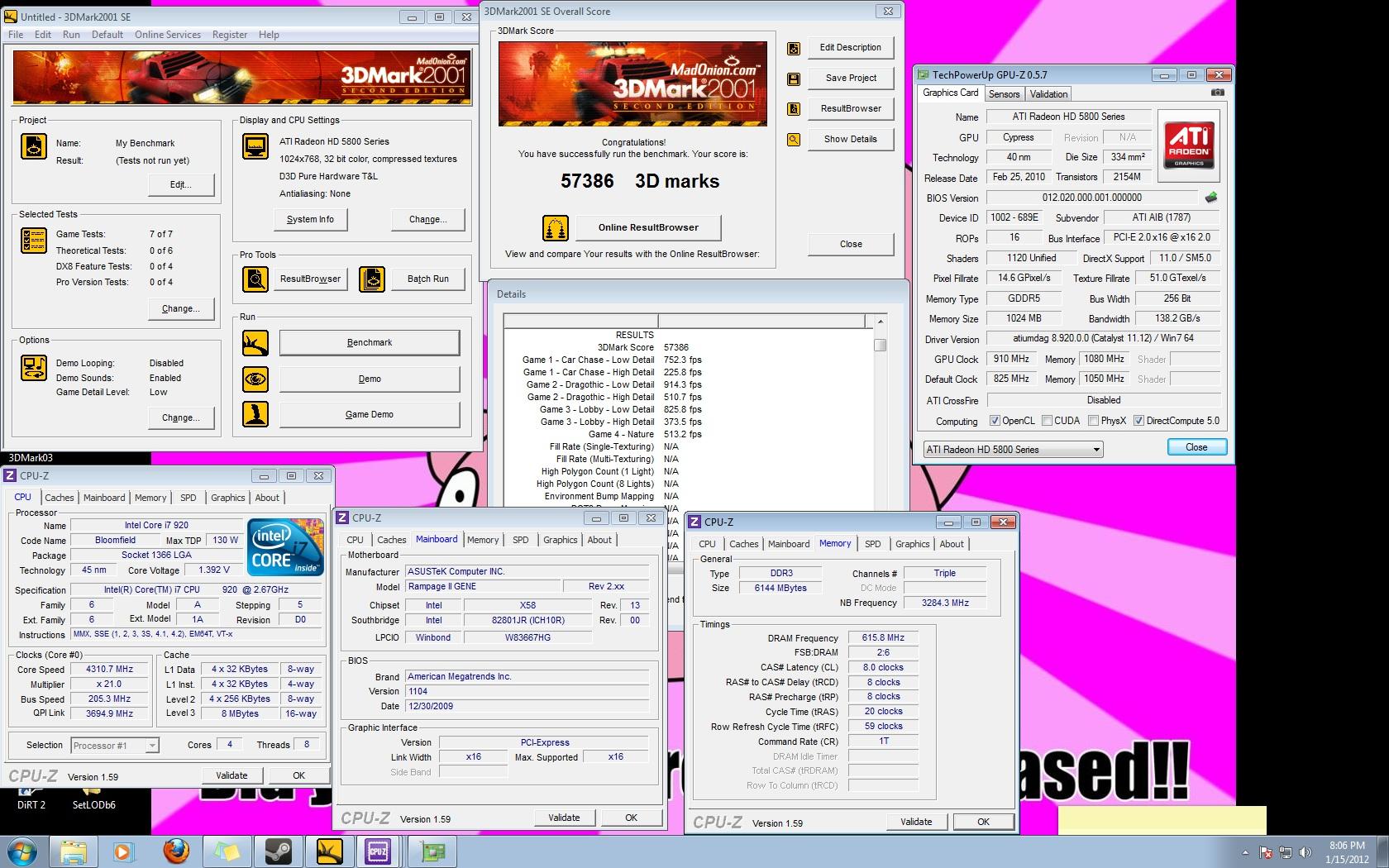
Task: Click the ResultBrowser magnifier icon in Pro Tools
Action: tap(255, 279)
